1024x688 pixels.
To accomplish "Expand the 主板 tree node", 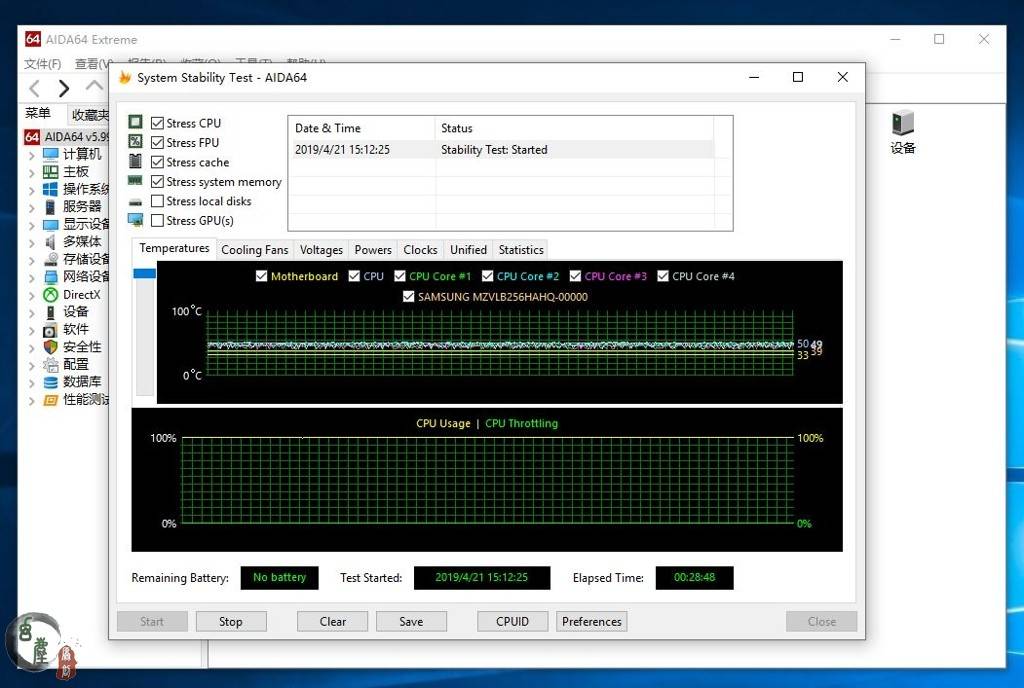I will point(31,172).
